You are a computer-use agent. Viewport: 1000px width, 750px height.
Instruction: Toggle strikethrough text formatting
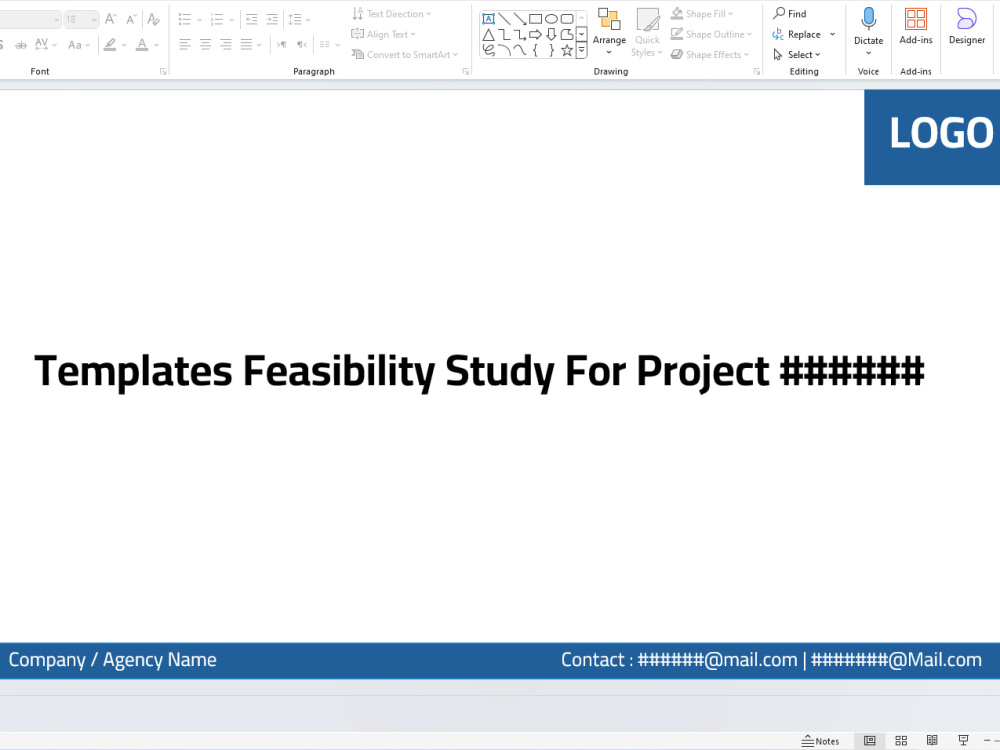point(21,45)
